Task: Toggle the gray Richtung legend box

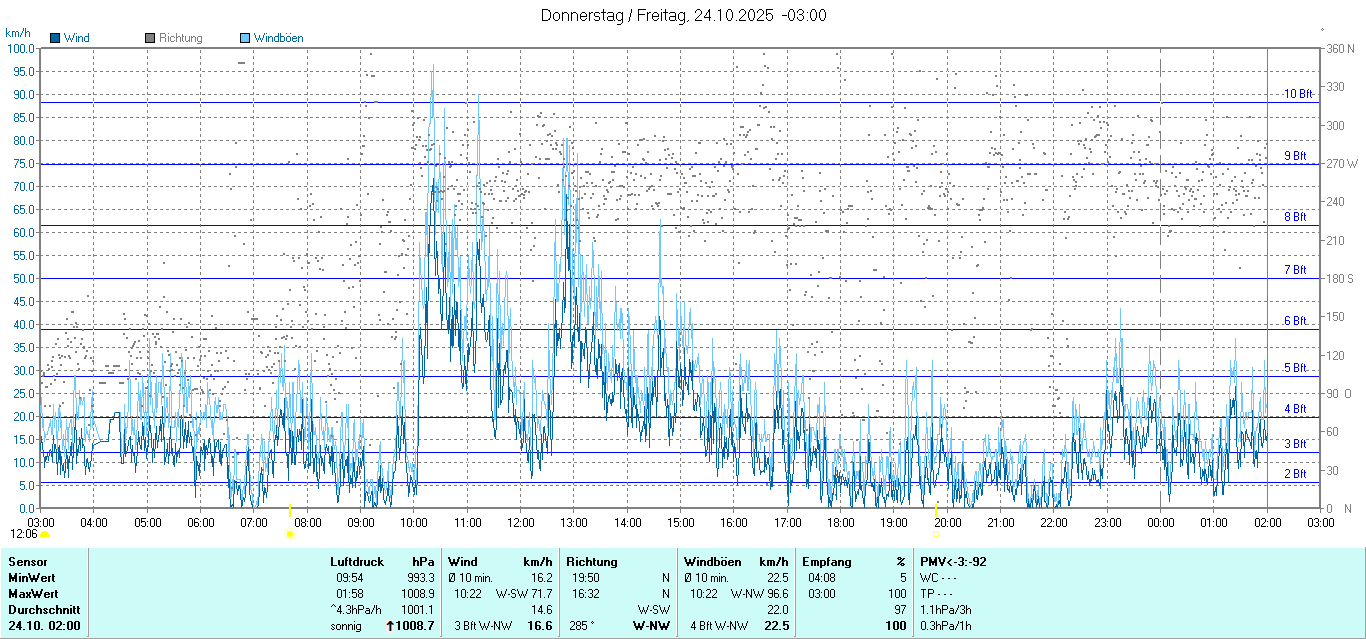Action: (x=150, y=38)
